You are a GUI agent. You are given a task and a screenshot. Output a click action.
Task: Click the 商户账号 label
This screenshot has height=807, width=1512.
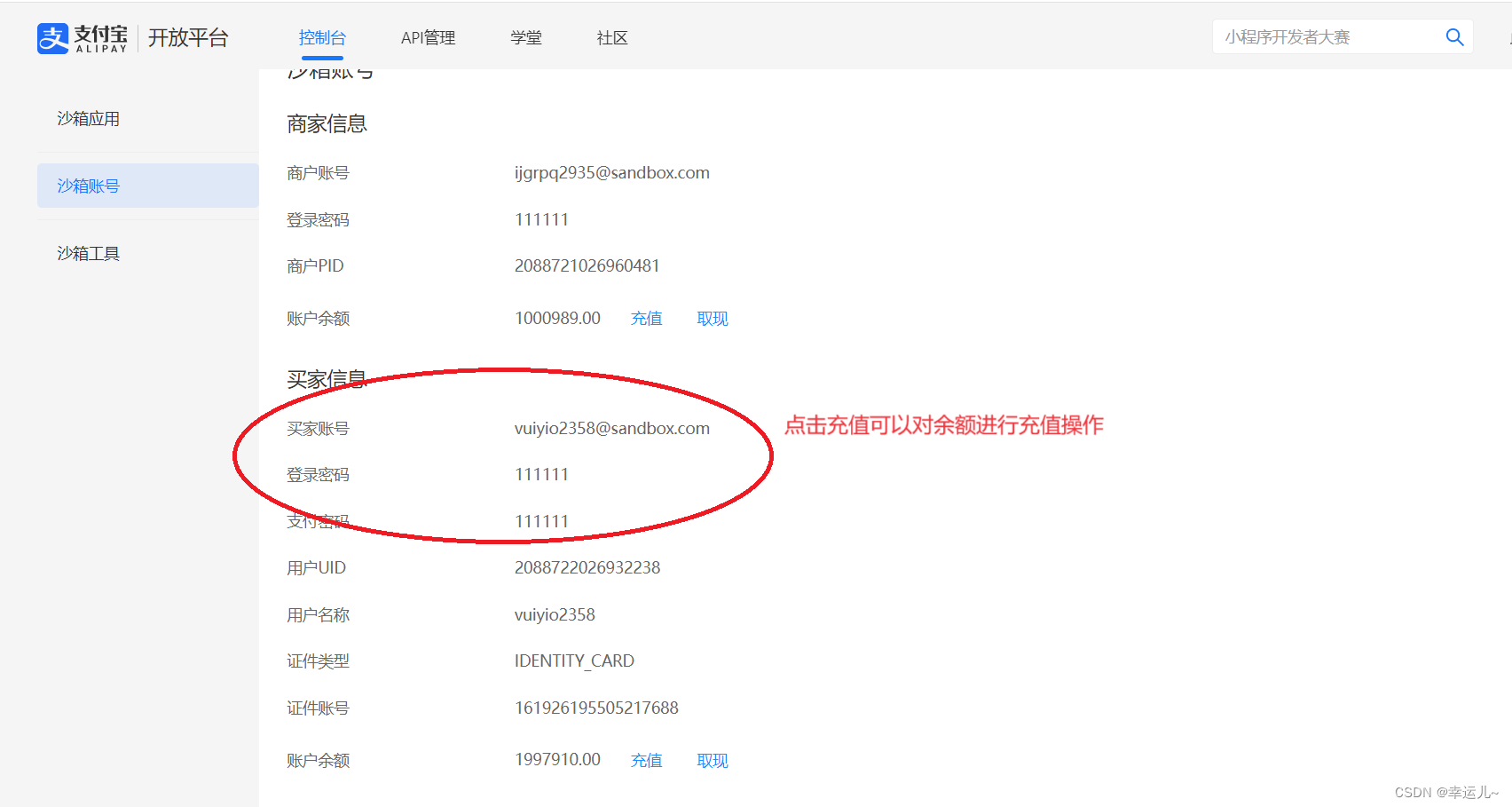318,173
